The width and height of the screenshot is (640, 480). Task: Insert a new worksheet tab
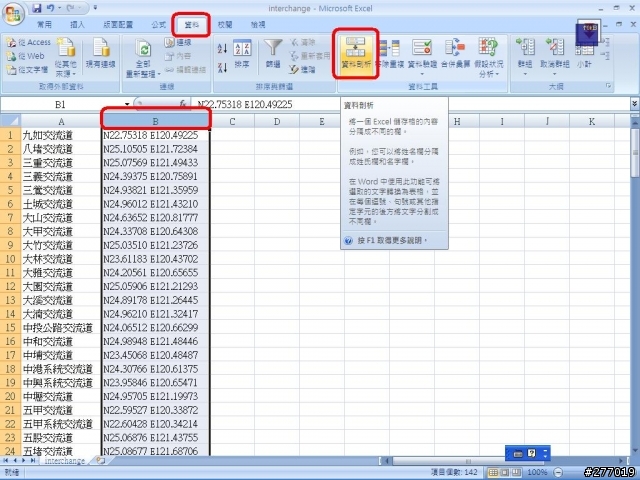click(x=100, y=460)
